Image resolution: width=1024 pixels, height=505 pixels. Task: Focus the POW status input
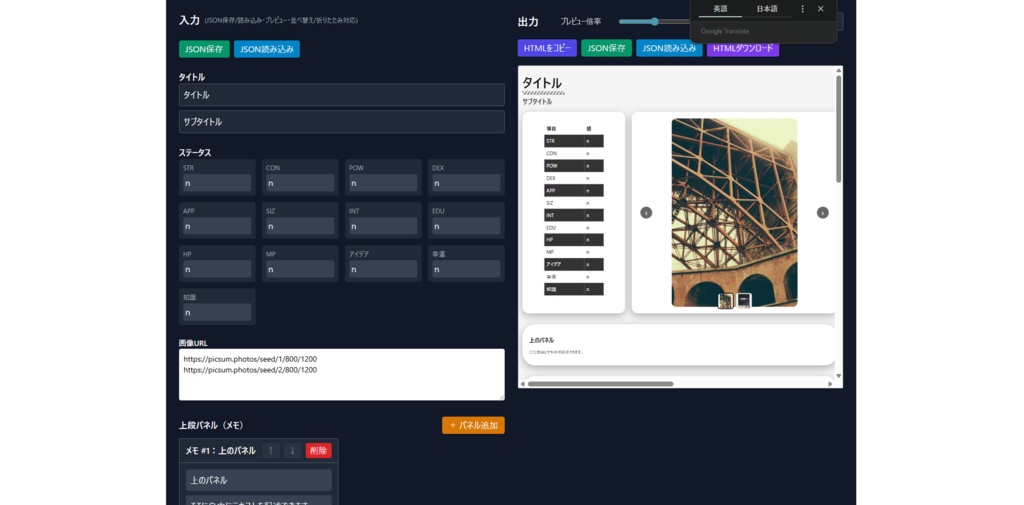[383, 183]
